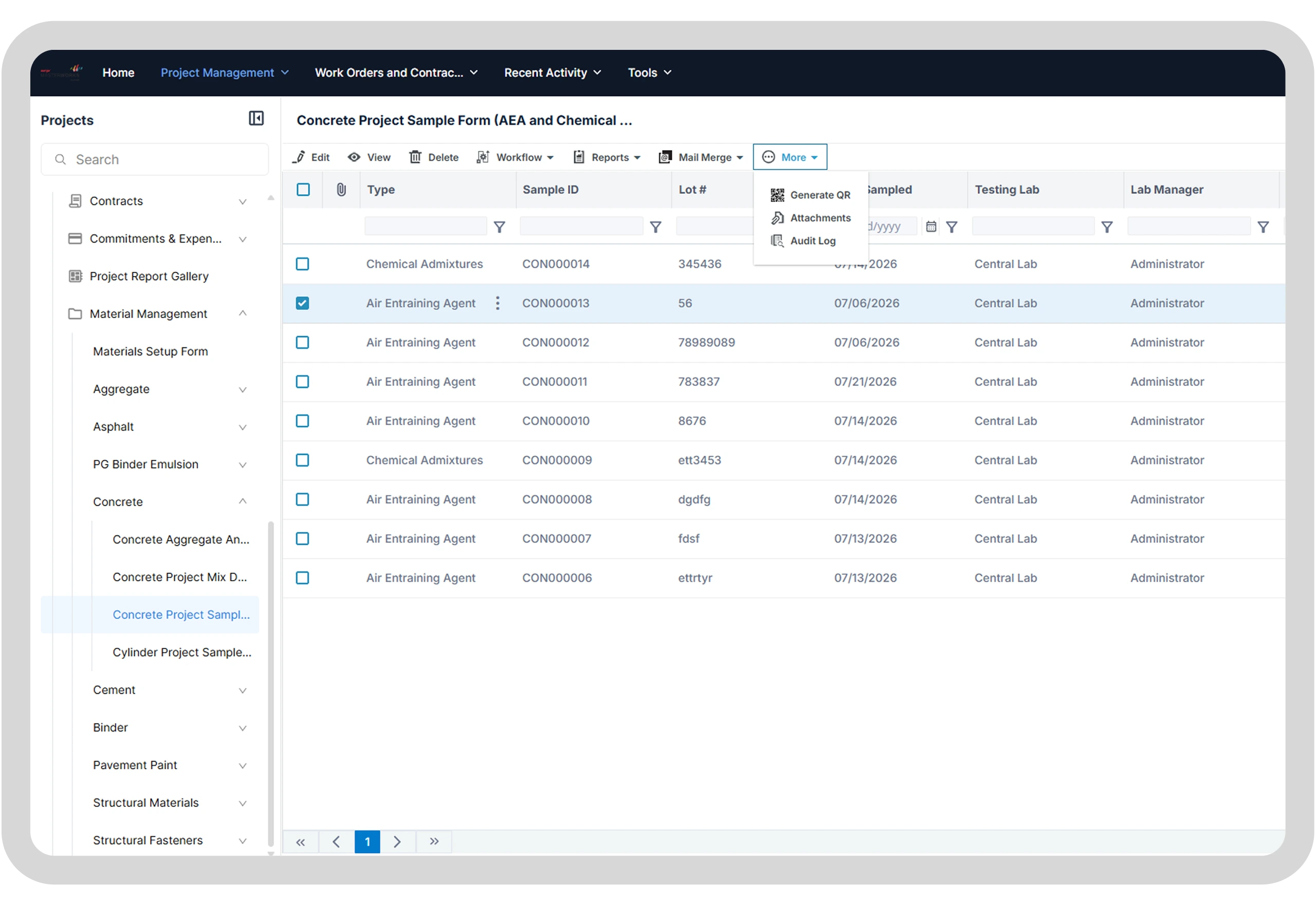The width and height of the screenshot is (1316, 906).
Task: Click the Workflow icon in toolbar
Action: pyautogui.click(x=483, y=157)
